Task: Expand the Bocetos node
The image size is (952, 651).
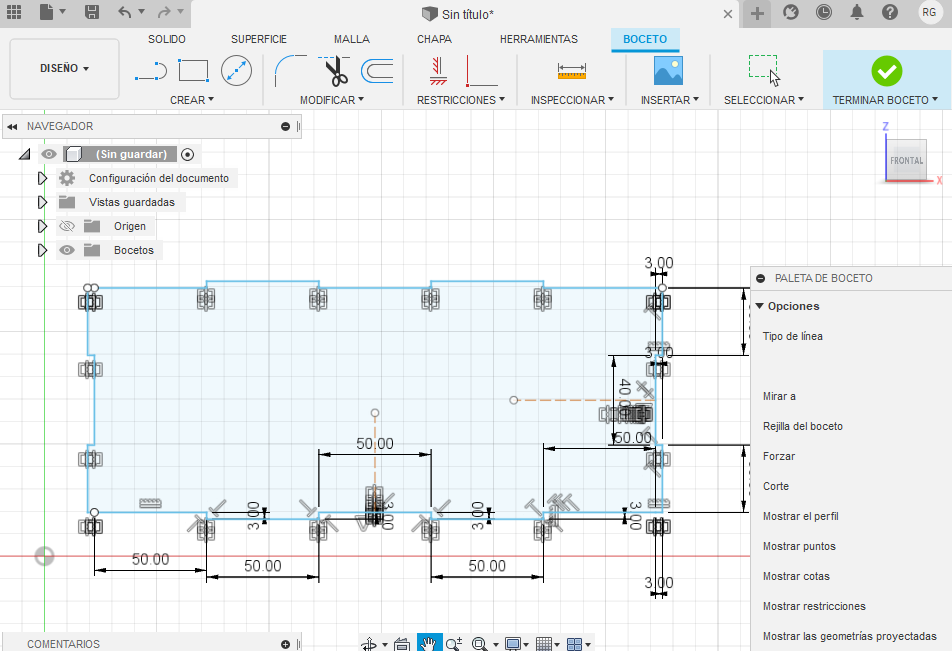Action: tap(42, 250)
